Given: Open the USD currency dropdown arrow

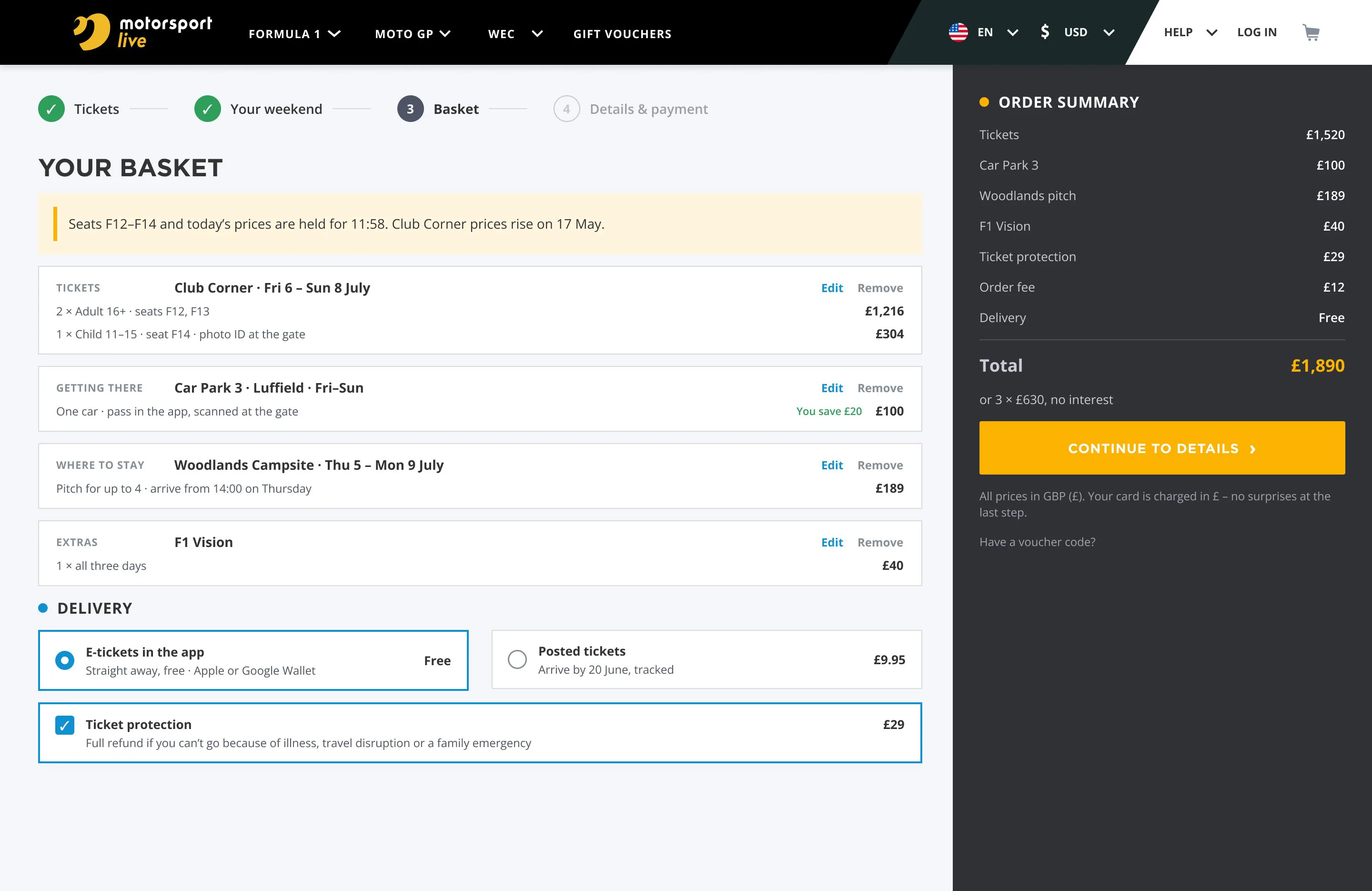Looking at the screenshot, I should coord(1109,32).
